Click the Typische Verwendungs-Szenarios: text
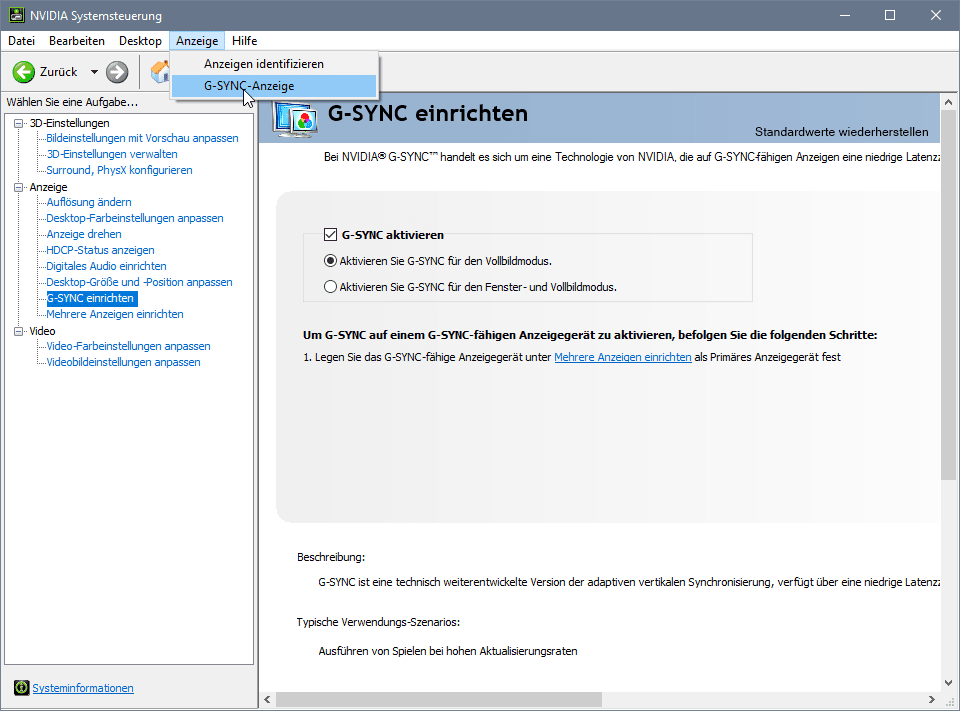 click(378, 622)
